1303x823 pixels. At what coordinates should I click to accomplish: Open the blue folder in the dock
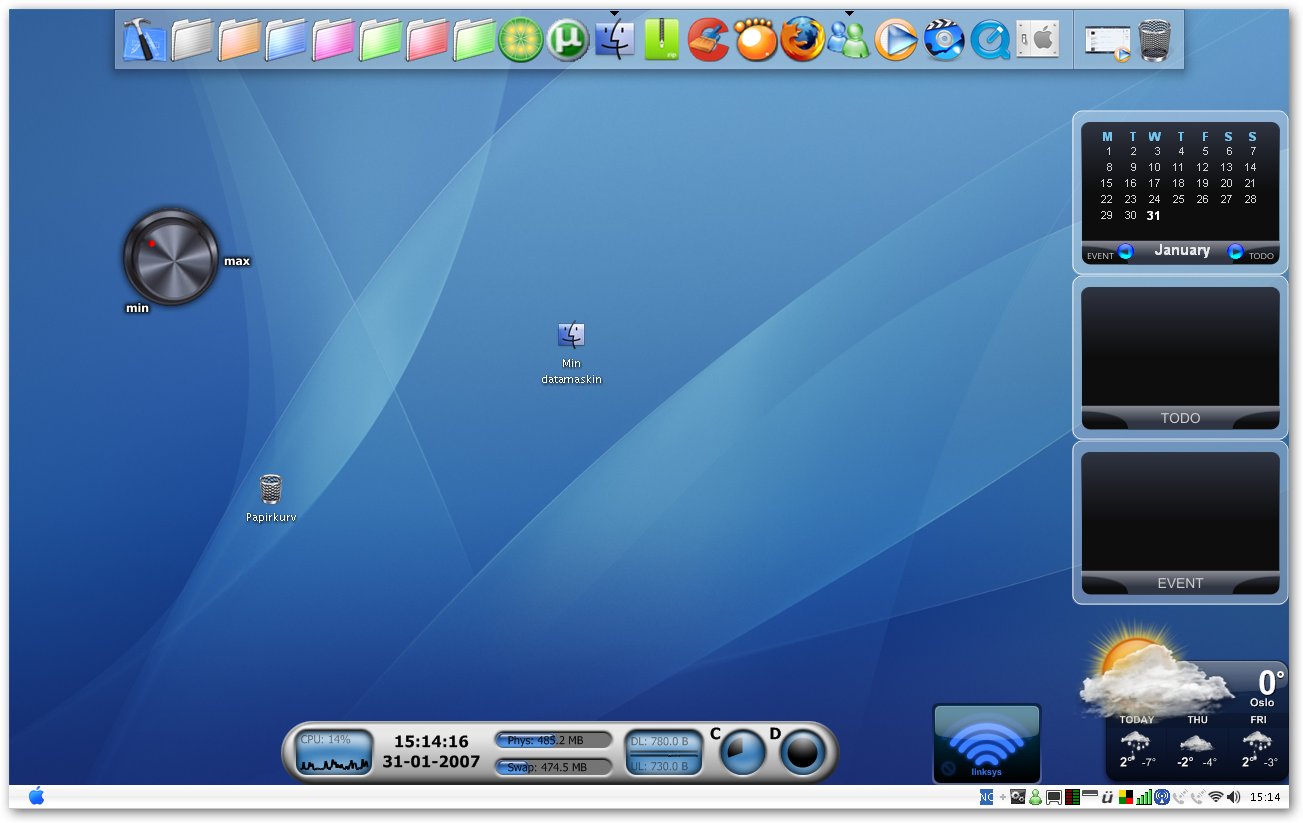(x=286, y=41)
